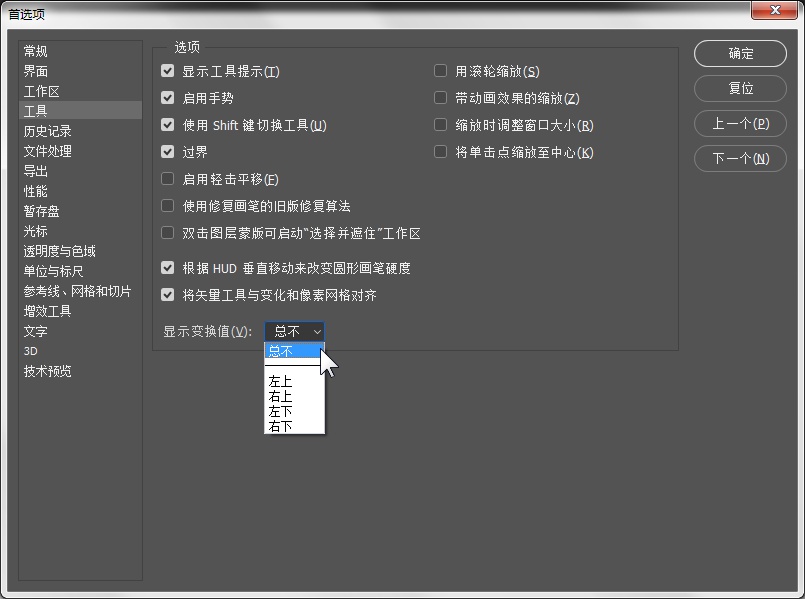The image size is (805, 599).
Task: Click 复位 button
Action: pos(740,88)
